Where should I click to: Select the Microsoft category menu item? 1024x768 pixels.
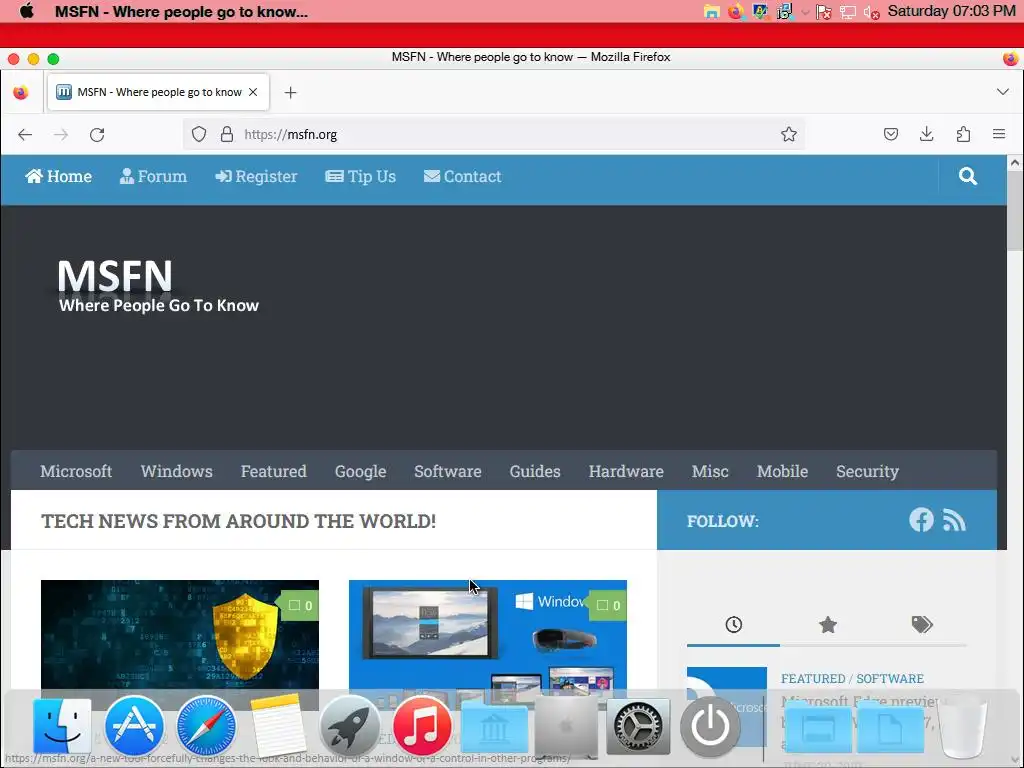76,472
